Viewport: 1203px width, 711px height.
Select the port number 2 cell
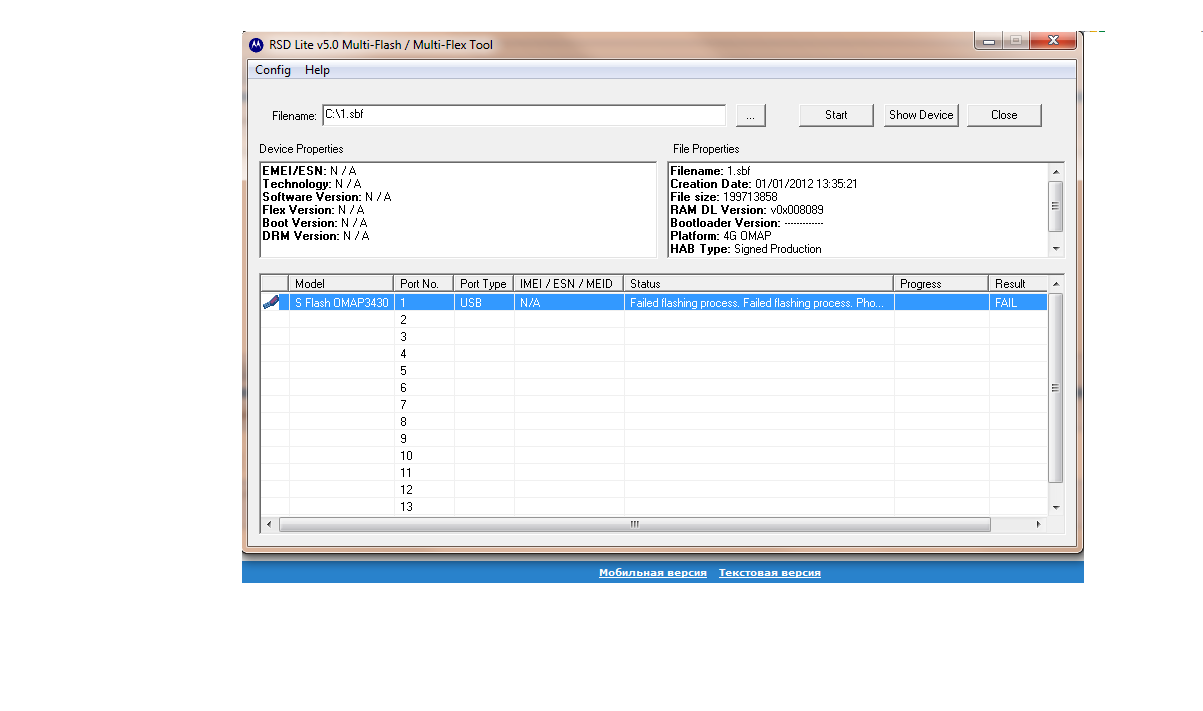pos(424,319)
